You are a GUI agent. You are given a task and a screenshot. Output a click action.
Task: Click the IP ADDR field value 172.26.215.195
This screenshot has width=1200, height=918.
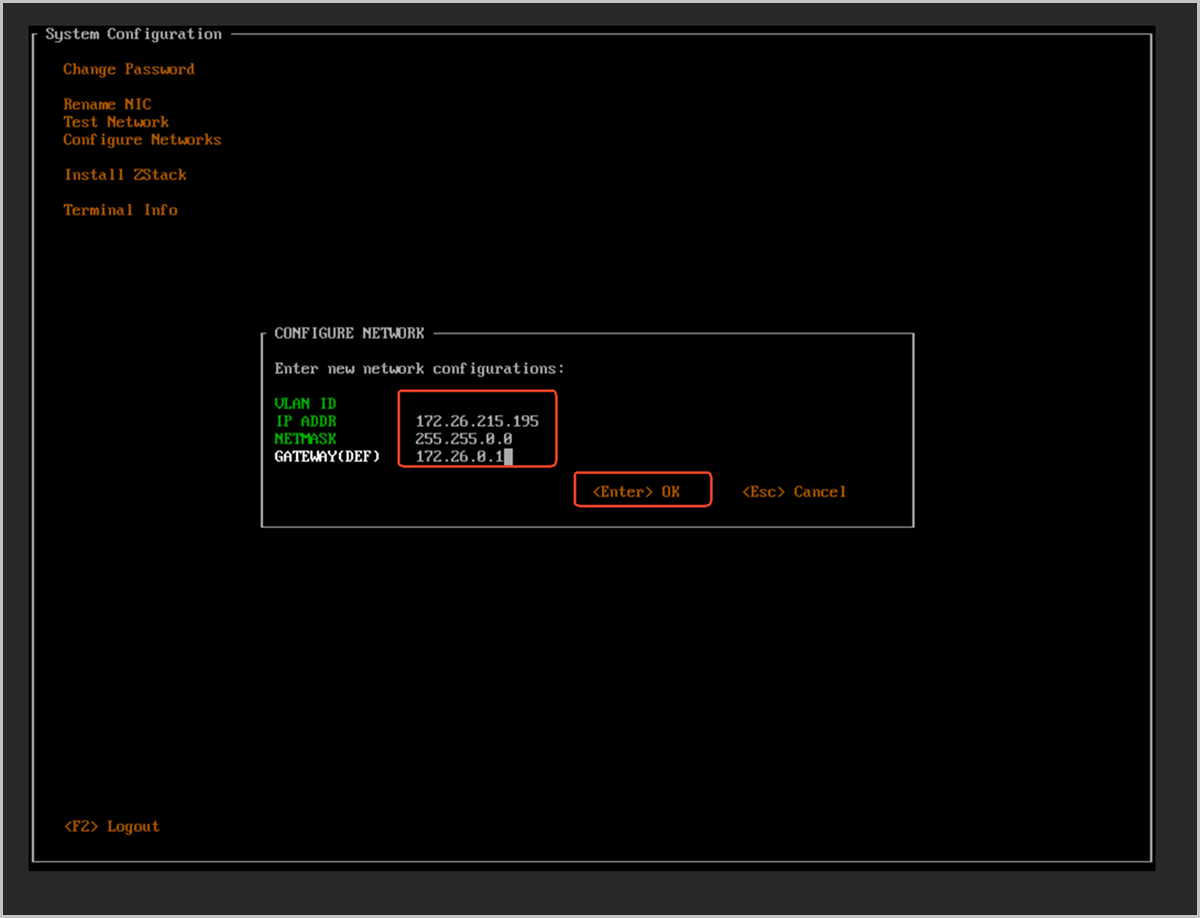click(476, 421)
